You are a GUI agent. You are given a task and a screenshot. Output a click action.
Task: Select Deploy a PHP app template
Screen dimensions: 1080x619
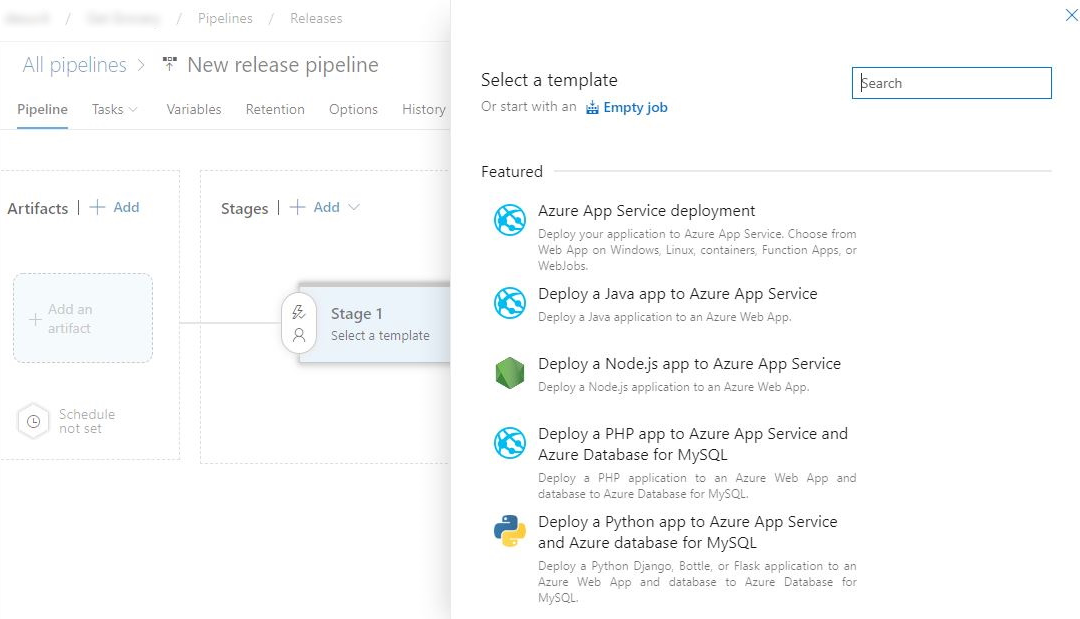click(x=675, y=463)
